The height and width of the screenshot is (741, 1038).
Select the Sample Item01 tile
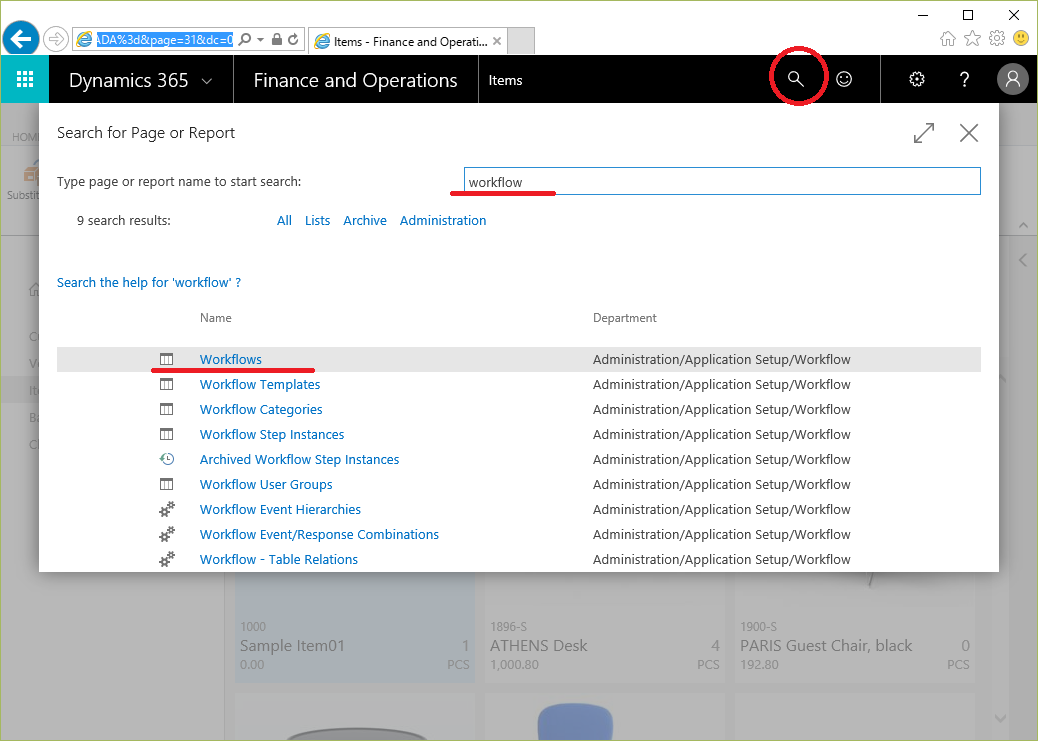click(355, 626)
